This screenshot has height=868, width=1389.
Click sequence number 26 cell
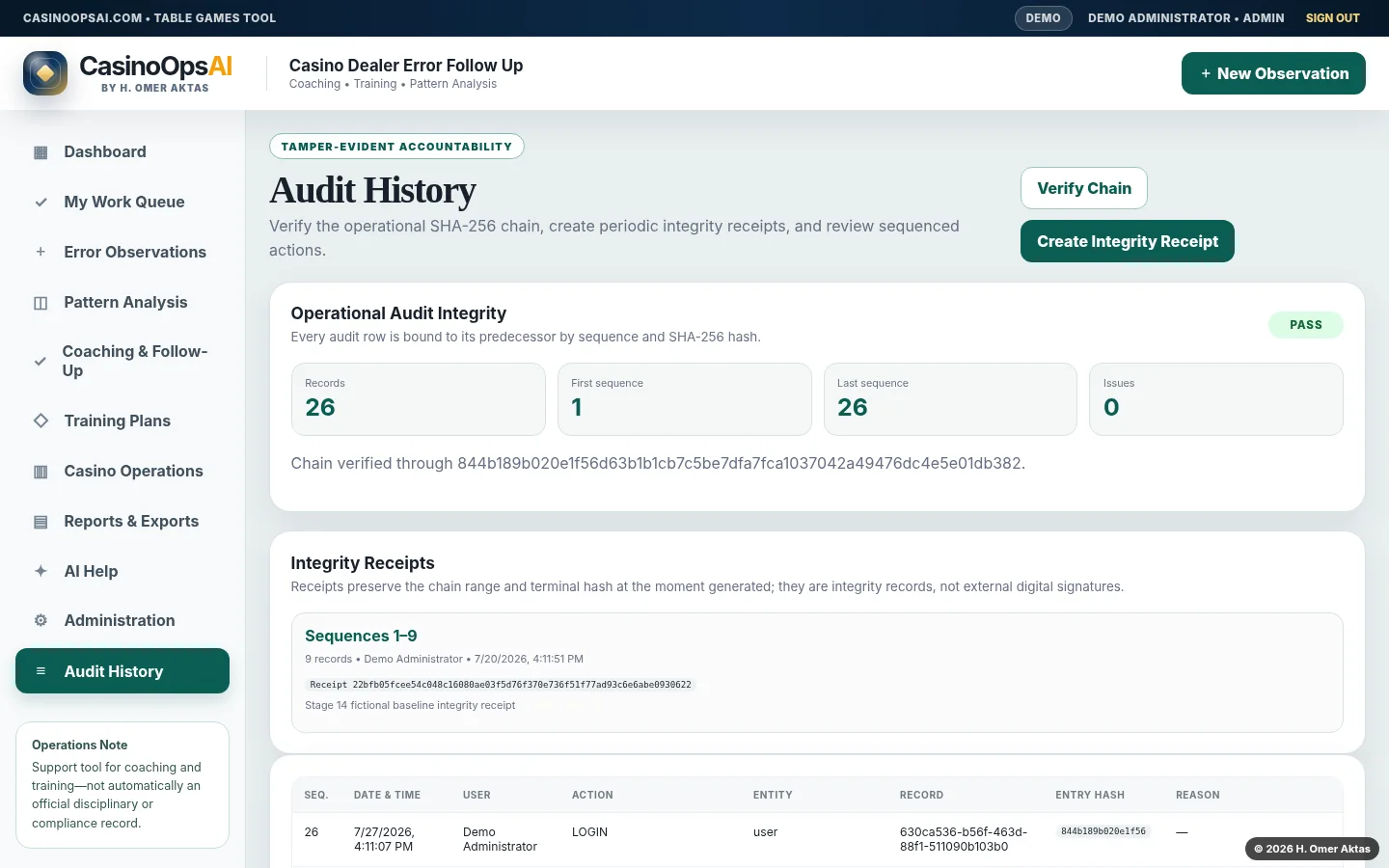(312, 832)
